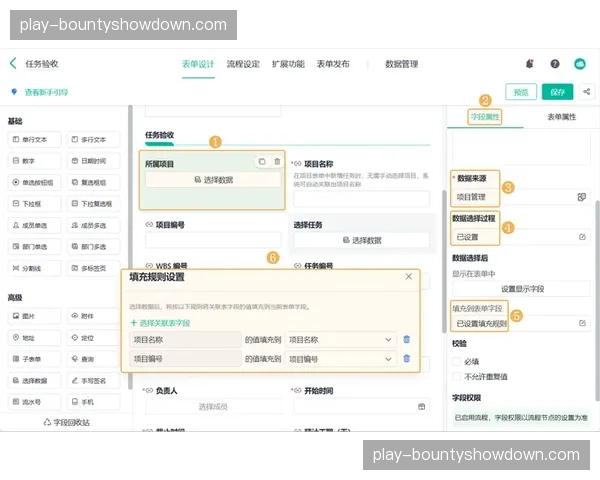Add 地址 field component
This screenshot has width=600, height=480.
click(34, 338)
